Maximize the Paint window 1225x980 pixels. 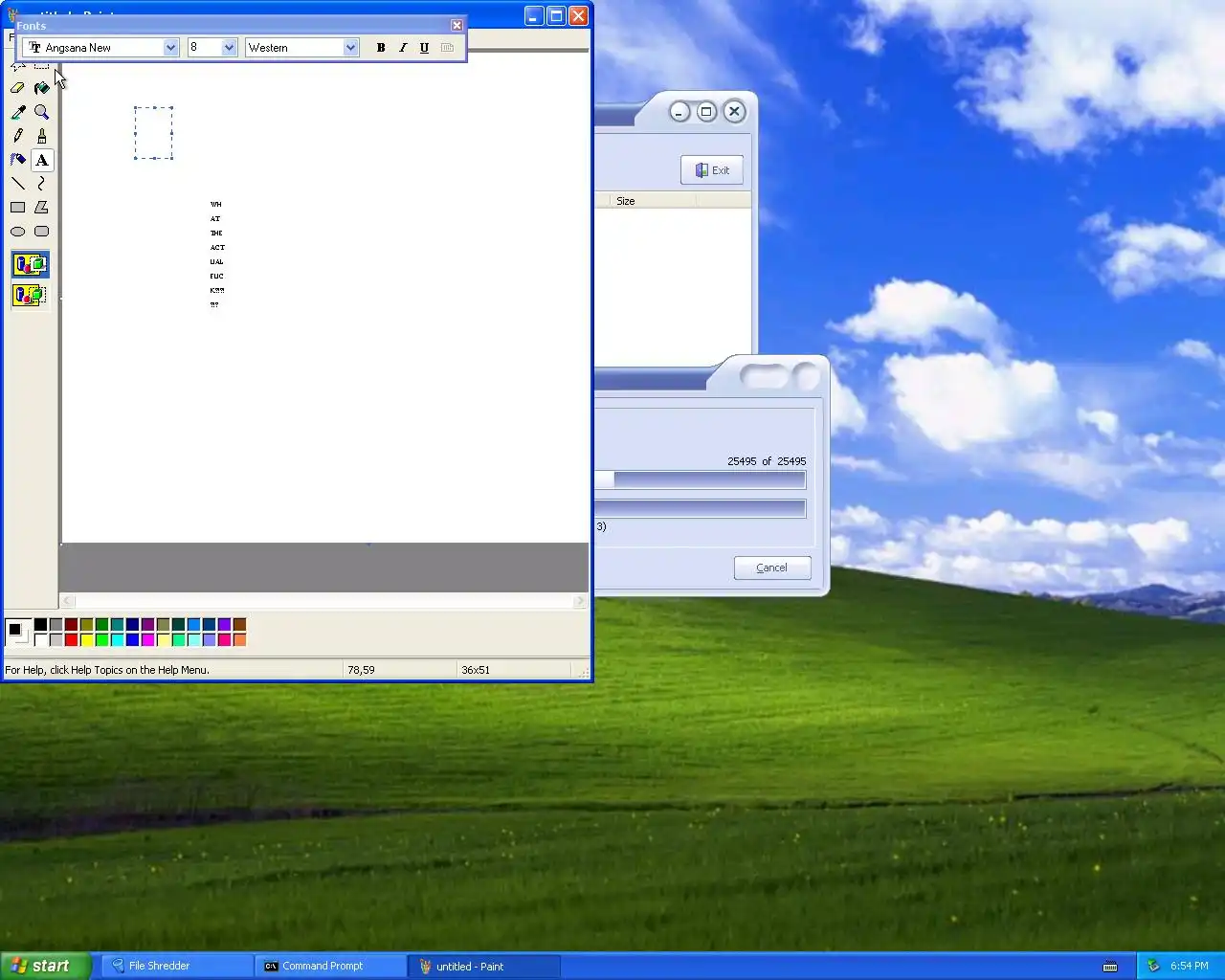click(556, 15)
